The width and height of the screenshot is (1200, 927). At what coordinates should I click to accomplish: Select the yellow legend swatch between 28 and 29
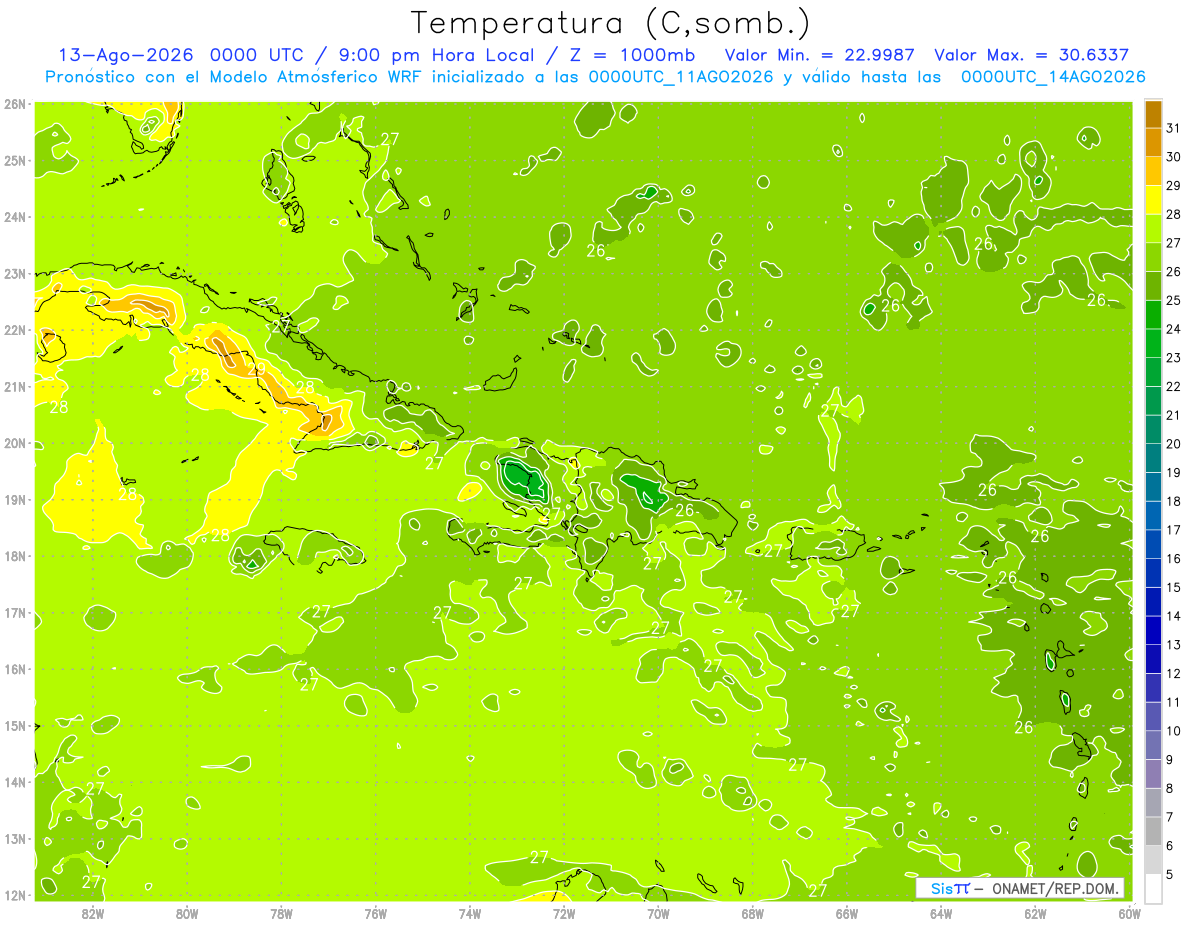coord(1153,200)
